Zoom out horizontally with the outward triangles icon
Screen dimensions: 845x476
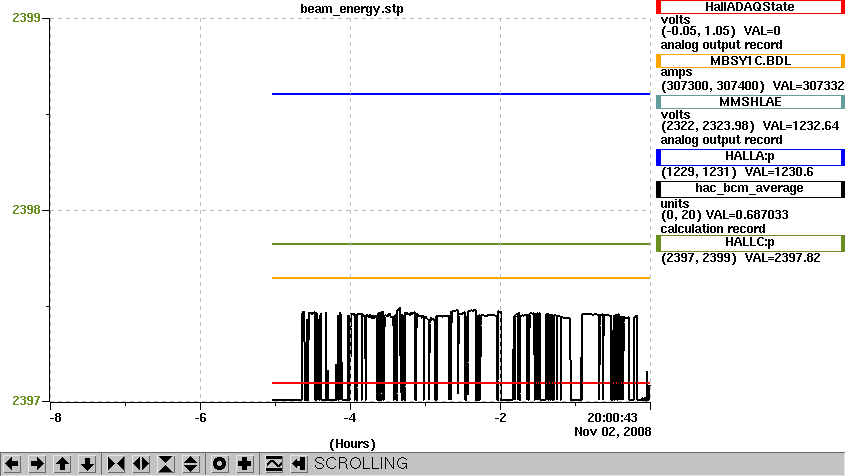point(141,464)
